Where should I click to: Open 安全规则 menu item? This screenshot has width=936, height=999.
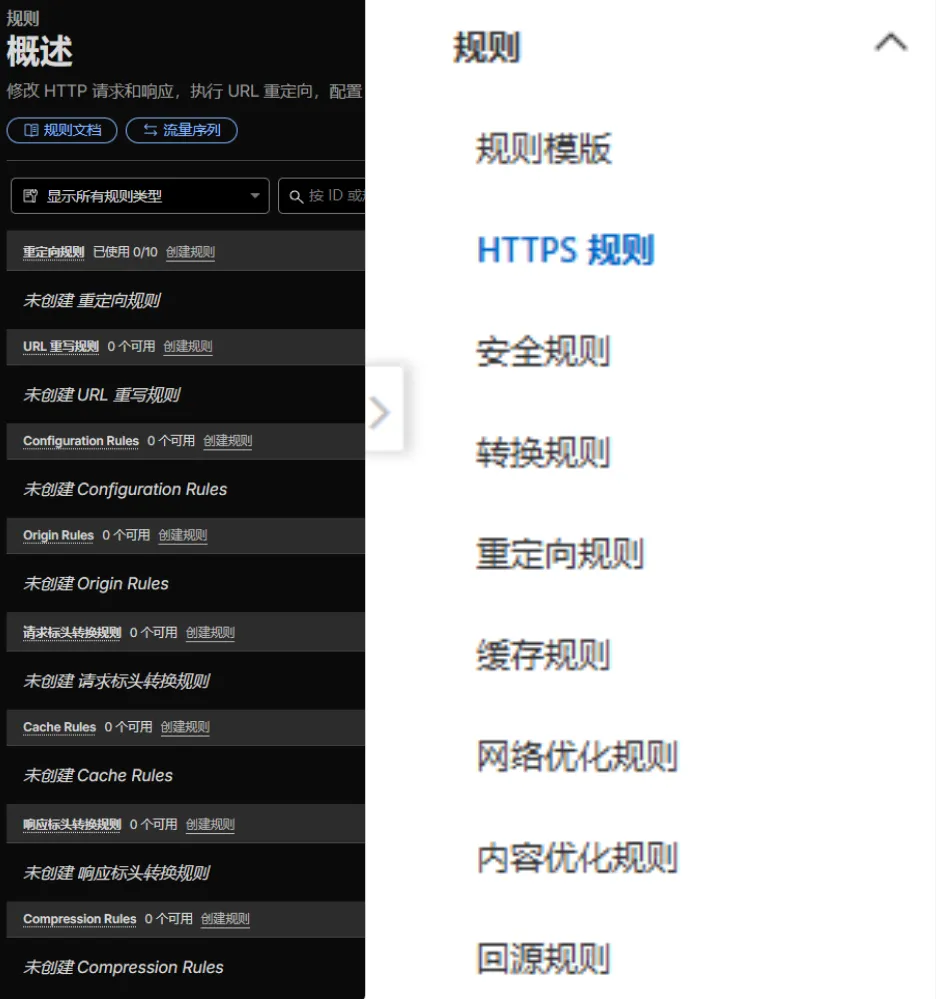pos(543,352)
